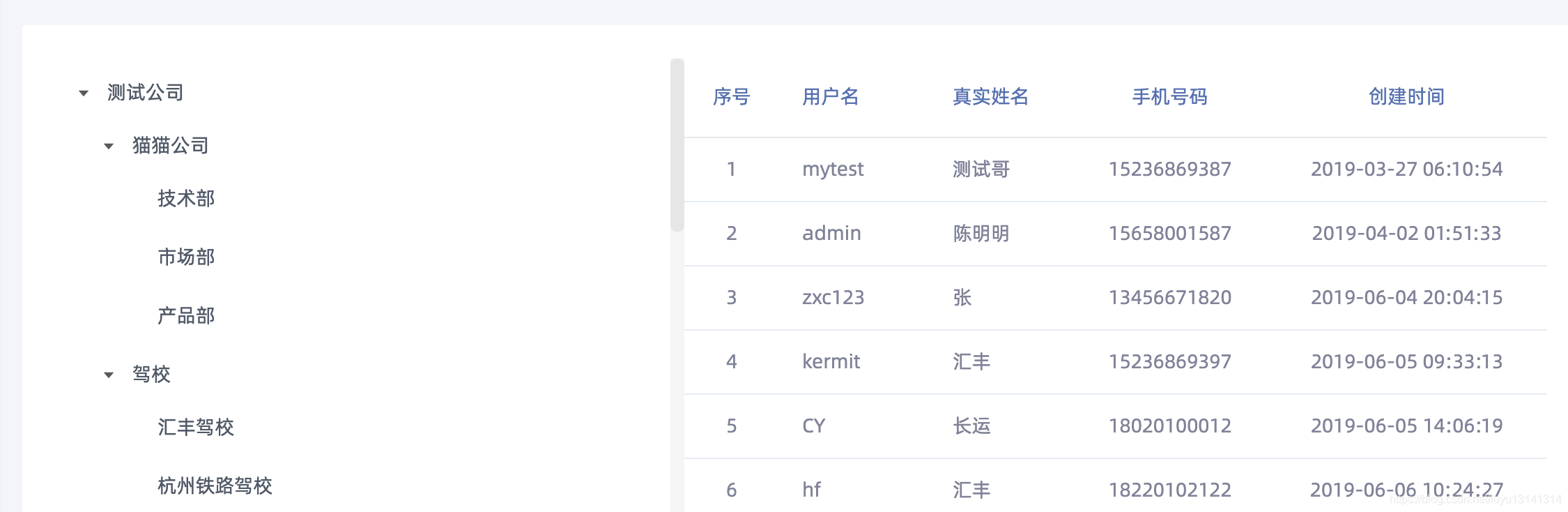Screen dimensions: 1568x512
Task: Click the 猫猫公司 tree label
Action: pyautogui.click(x=171, y=146)
